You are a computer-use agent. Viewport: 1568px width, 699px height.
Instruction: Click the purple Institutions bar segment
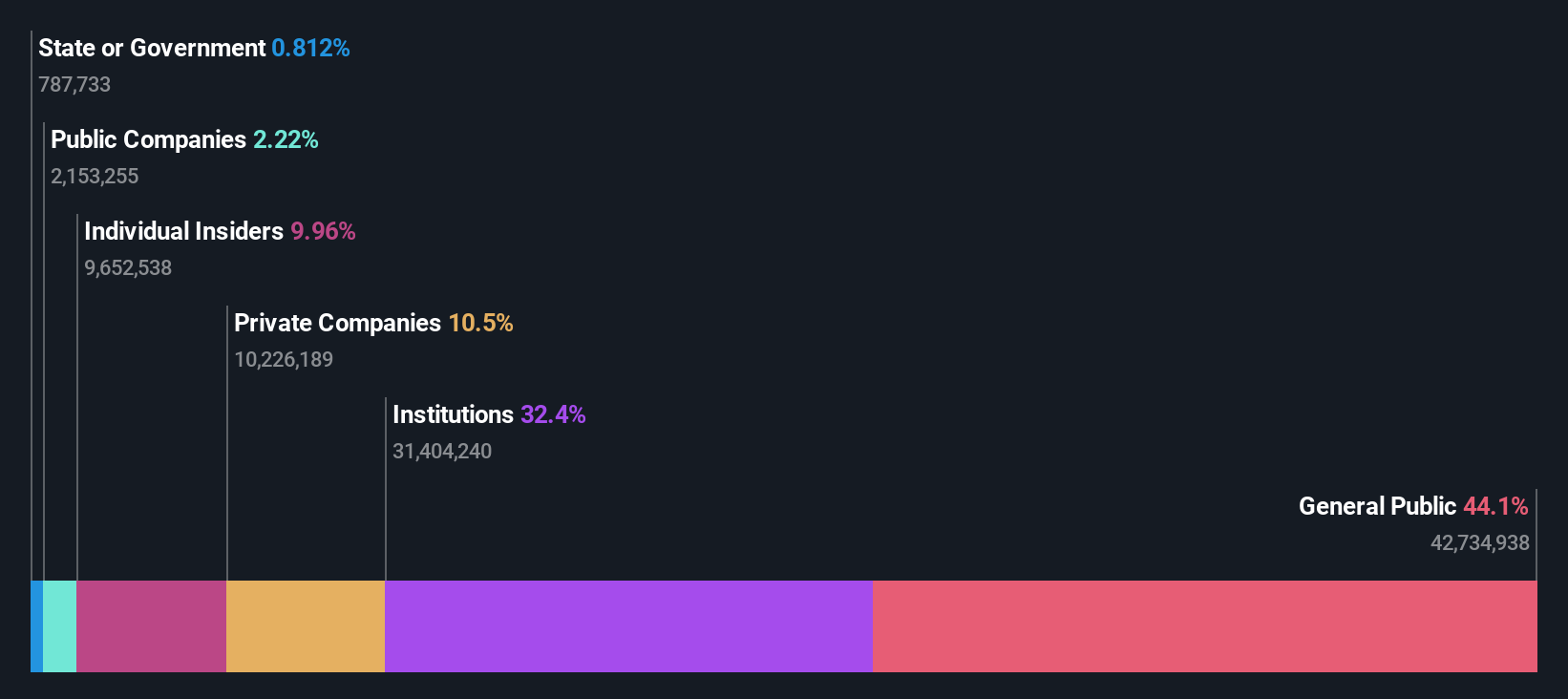(628, 626)
